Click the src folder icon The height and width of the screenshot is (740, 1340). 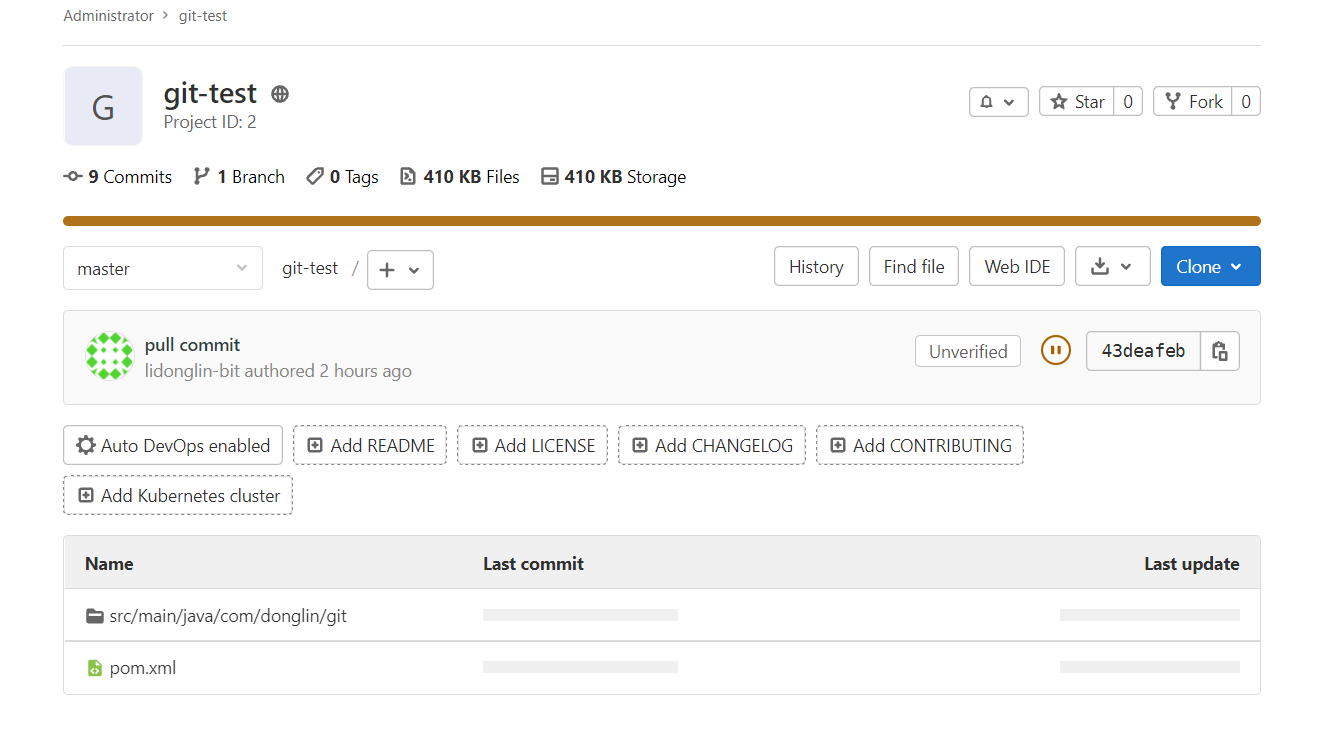tap(95, 616)
